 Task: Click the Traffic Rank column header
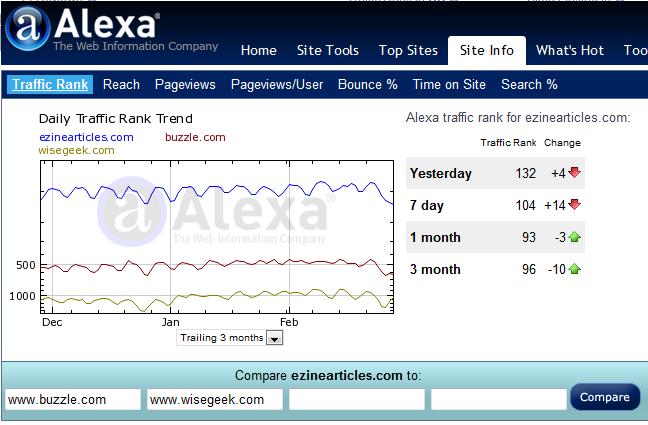point(508,143)
